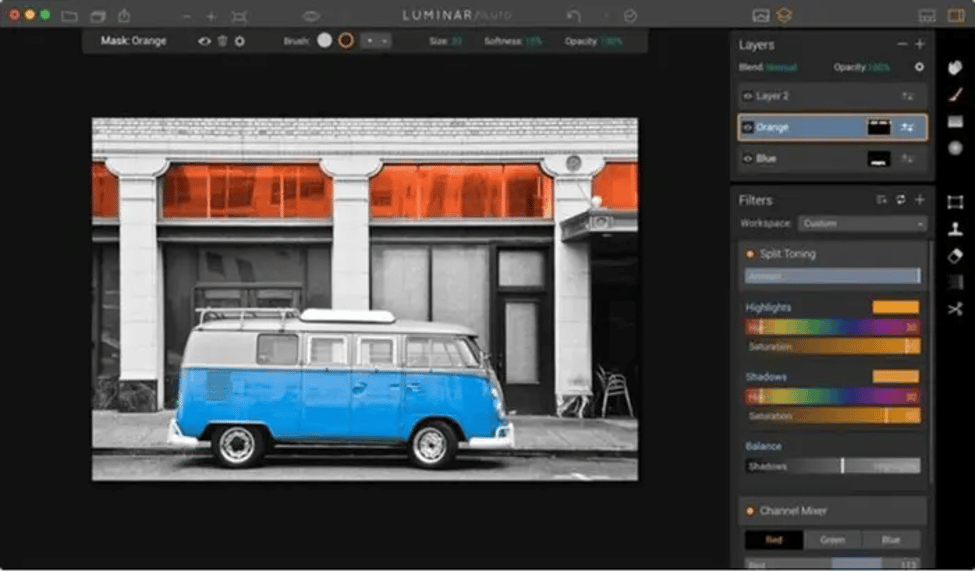Adjust the Shadows saturation slider
This screenshot has height=572, width=977.
[832, 416]
